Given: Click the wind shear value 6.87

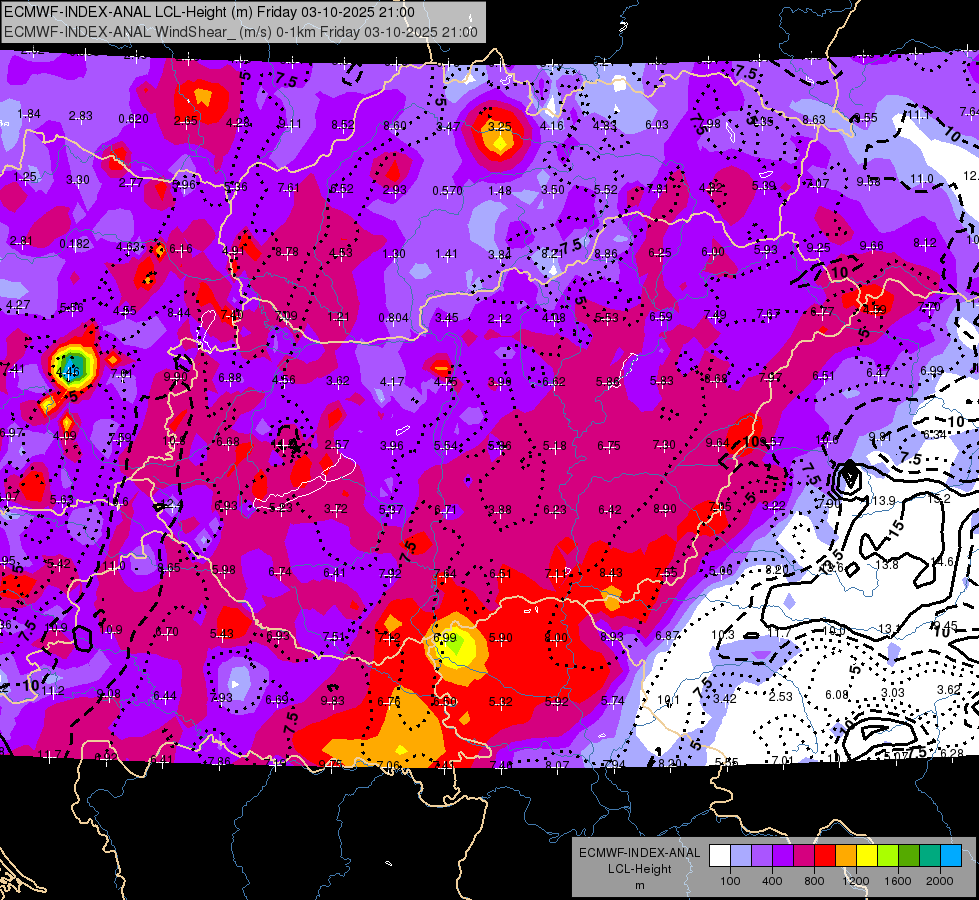Looking at the screenshot, I should [667, 635].
